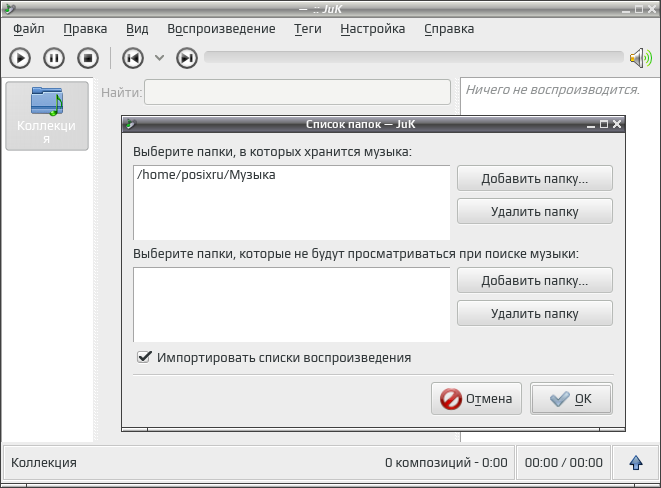This screenshot has width=661, height=488.
Task: Confirm dialog with the OK button
Action: pos(571,398)
